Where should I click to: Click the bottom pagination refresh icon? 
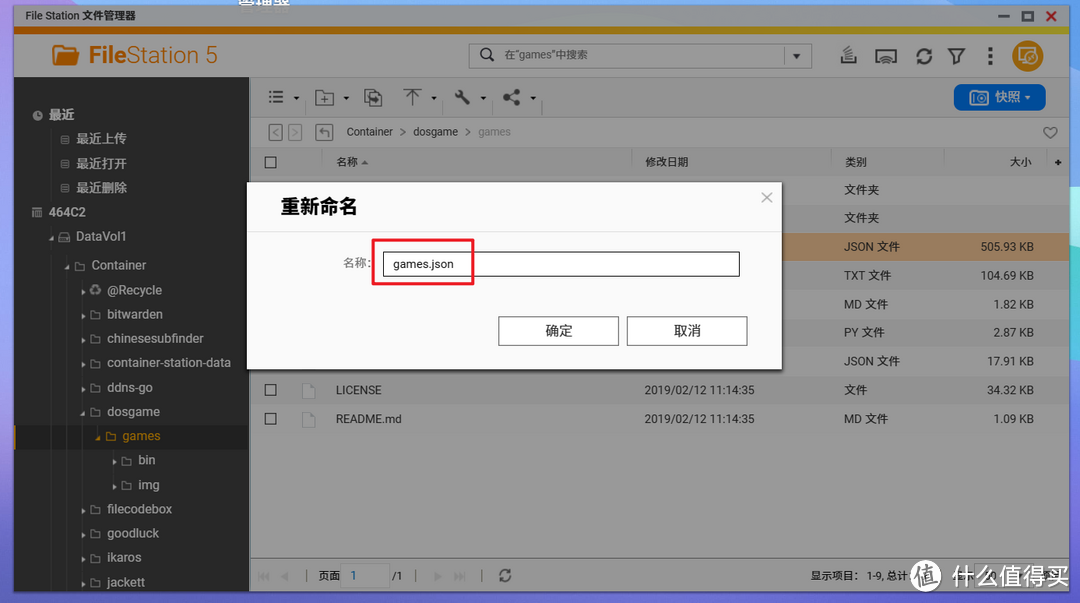click(505, 575)
